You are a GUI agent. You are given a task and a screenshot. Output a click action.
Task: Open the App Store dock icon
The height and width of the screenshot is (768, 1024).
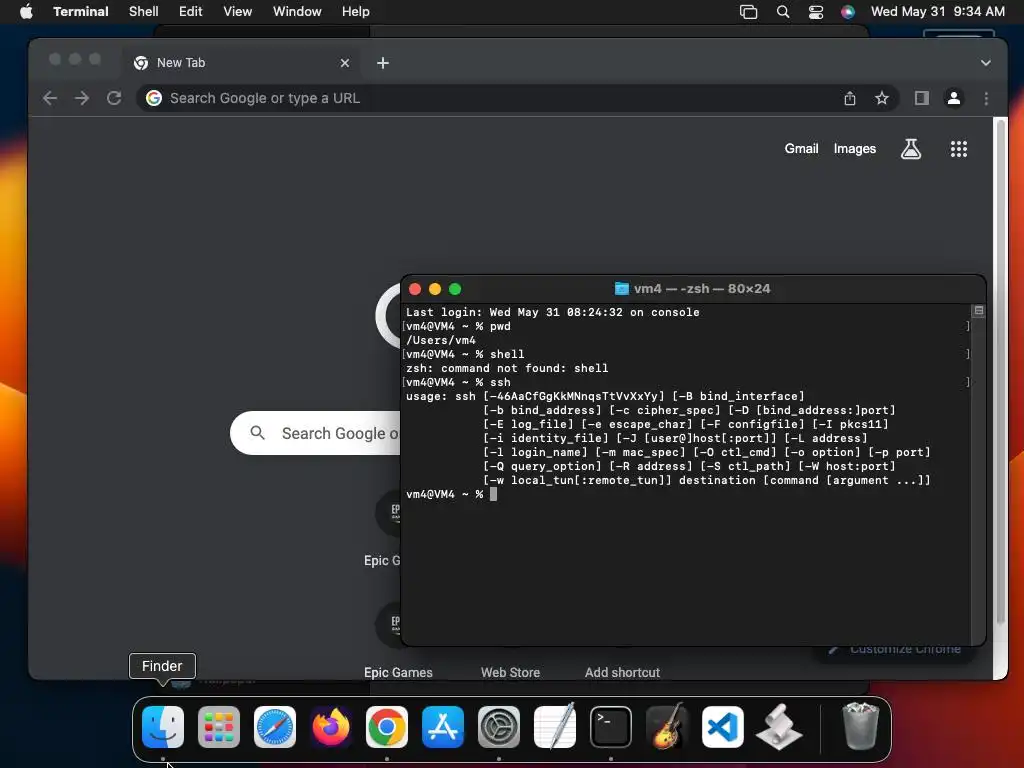click(443, 727)
